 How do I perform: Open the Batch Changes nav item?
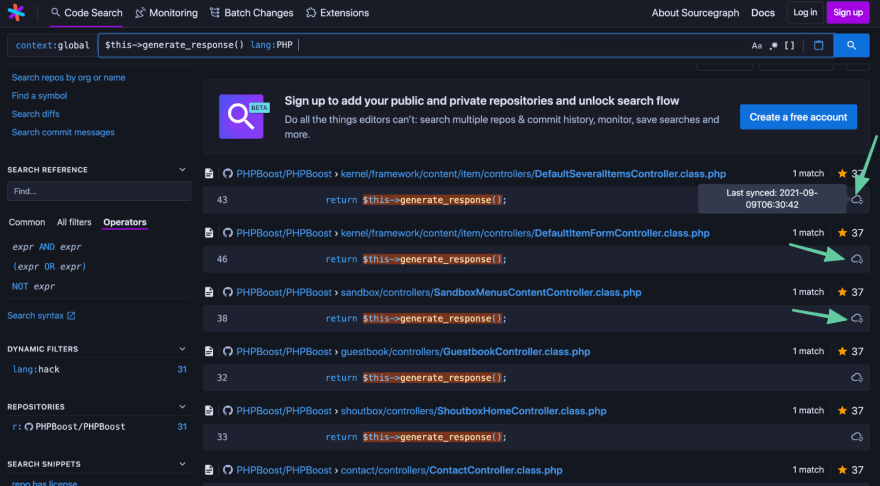coord(251,12)
